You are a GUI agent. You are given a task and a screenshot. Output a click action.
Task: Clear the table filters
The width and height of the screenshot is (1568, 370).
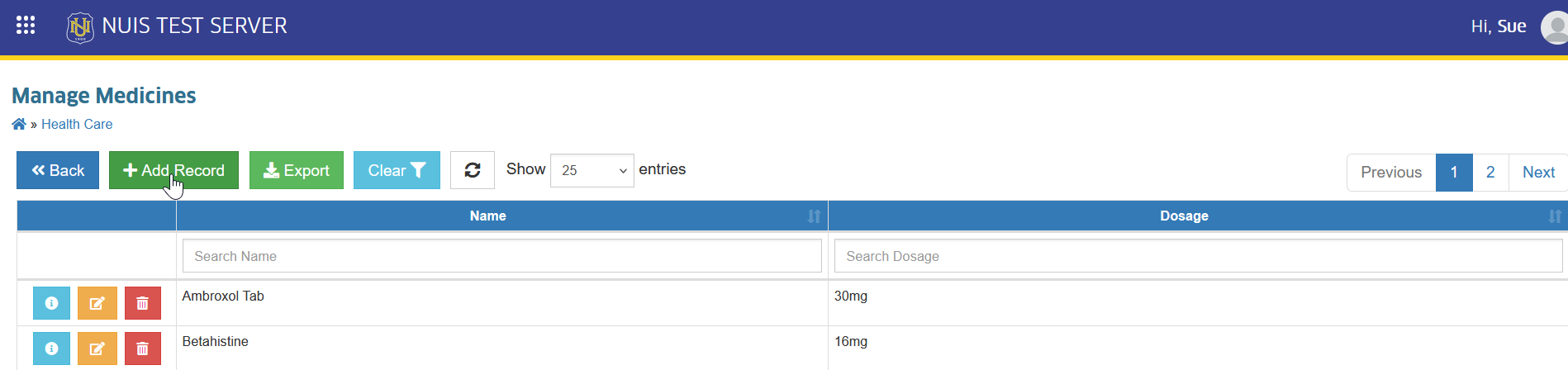point(397,170)
